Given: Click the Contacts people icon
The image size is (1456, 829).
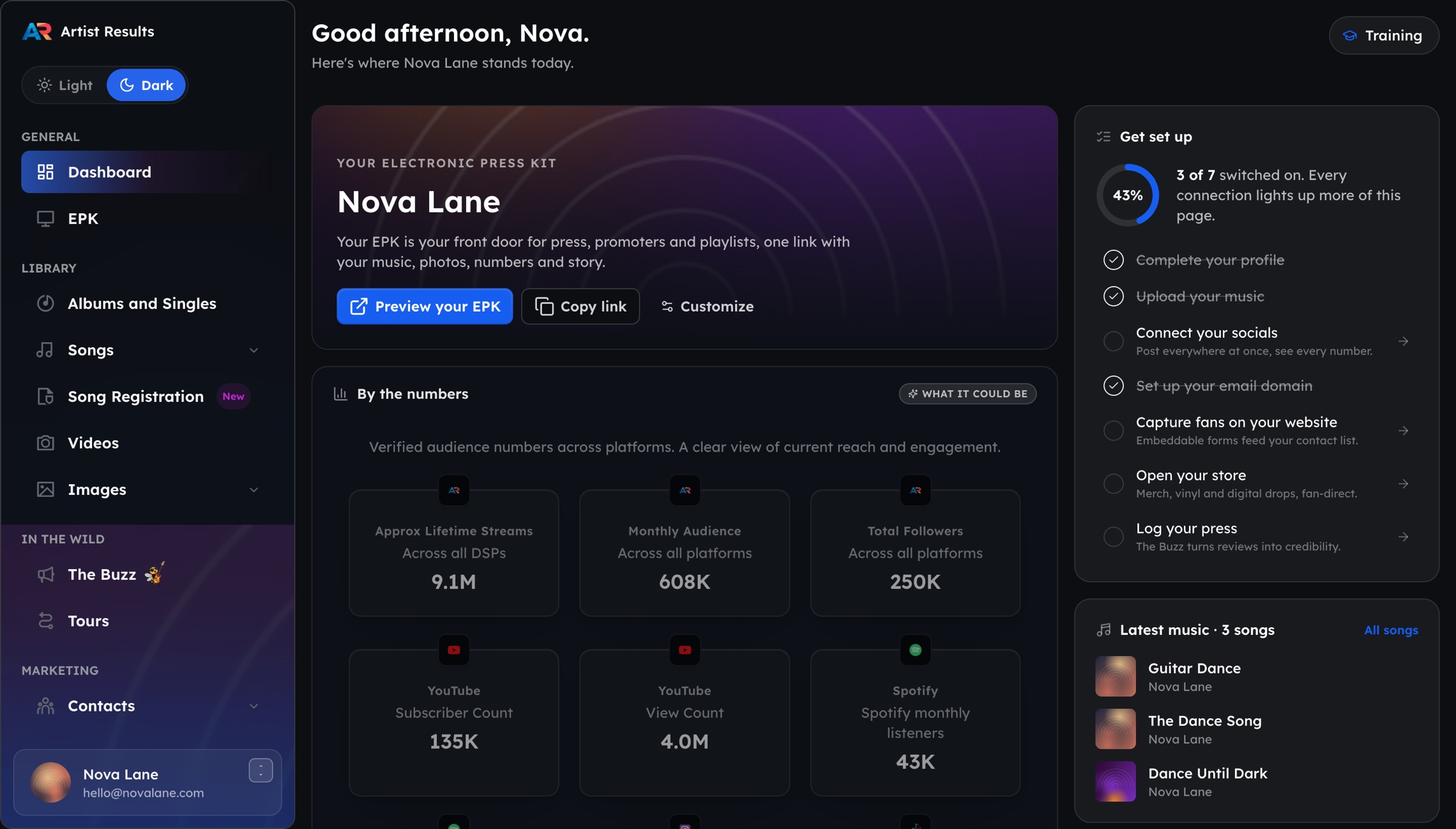Looking at the screenshot, I should pyautogui.click(x=45, y=706).
